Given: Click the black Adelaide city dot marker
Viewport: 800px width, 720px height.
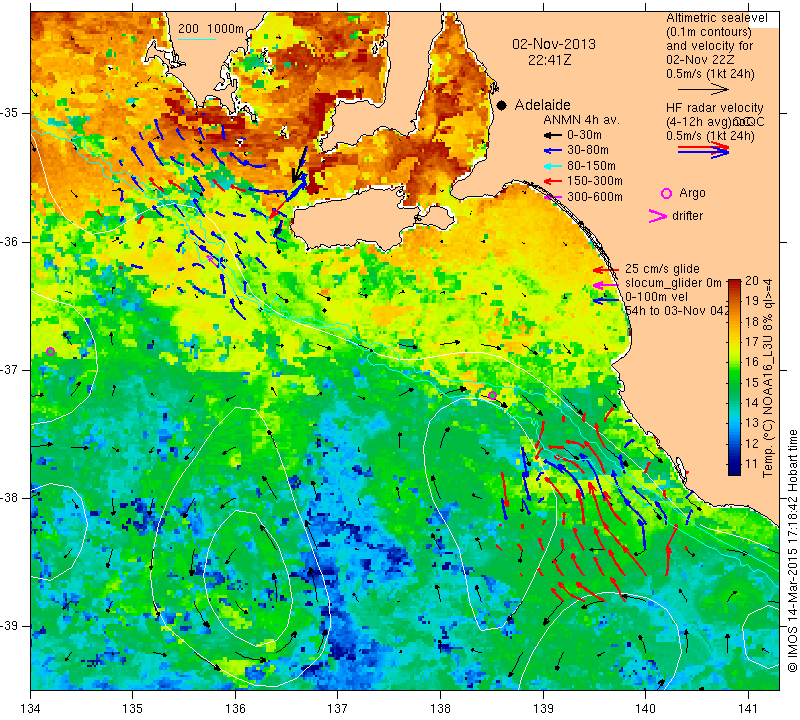Looking at the screenshot, I should [x=502, y=105].
